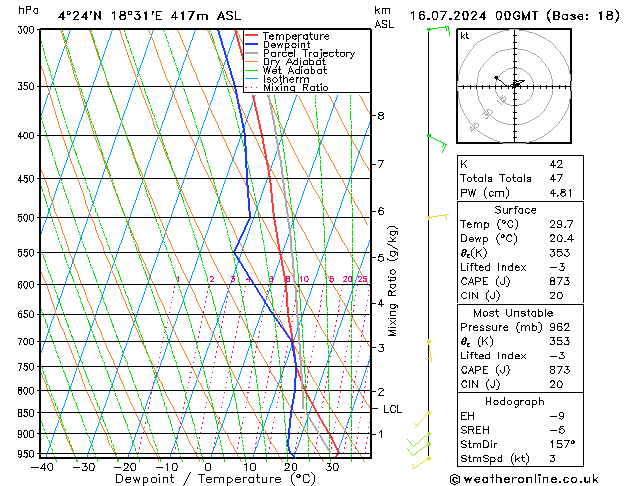629x486 pixels.
Task: Click the storm motion arrow in the hodograph
Action: 517,83
